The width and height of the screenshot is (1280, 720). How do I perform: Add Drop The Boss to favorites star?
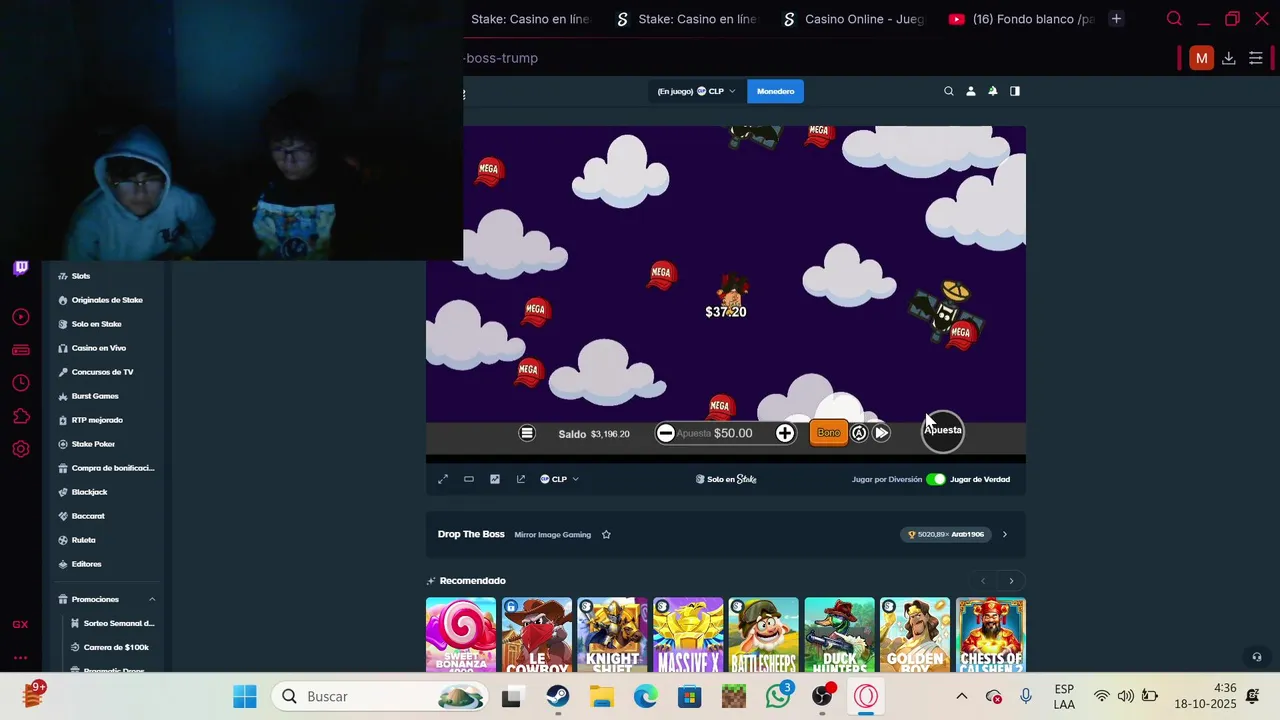pos(606,534)
